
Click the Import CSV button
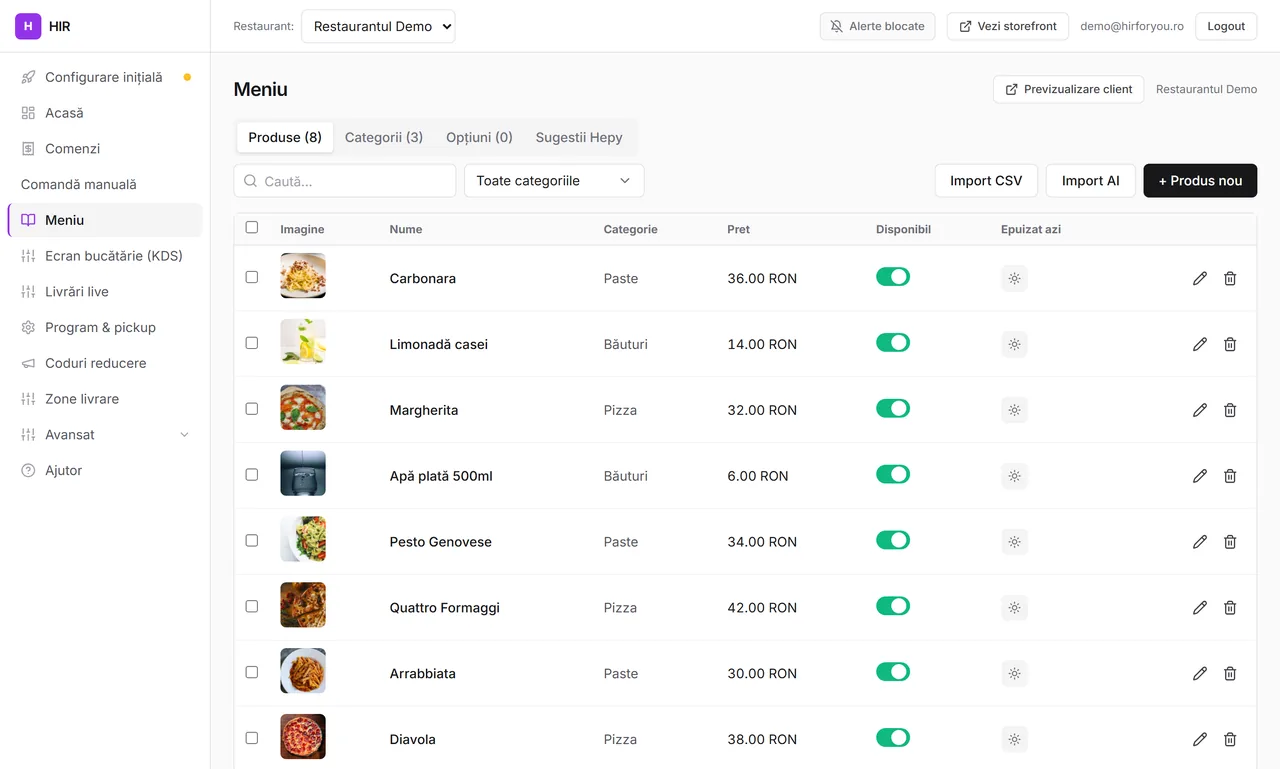(986, 181)
